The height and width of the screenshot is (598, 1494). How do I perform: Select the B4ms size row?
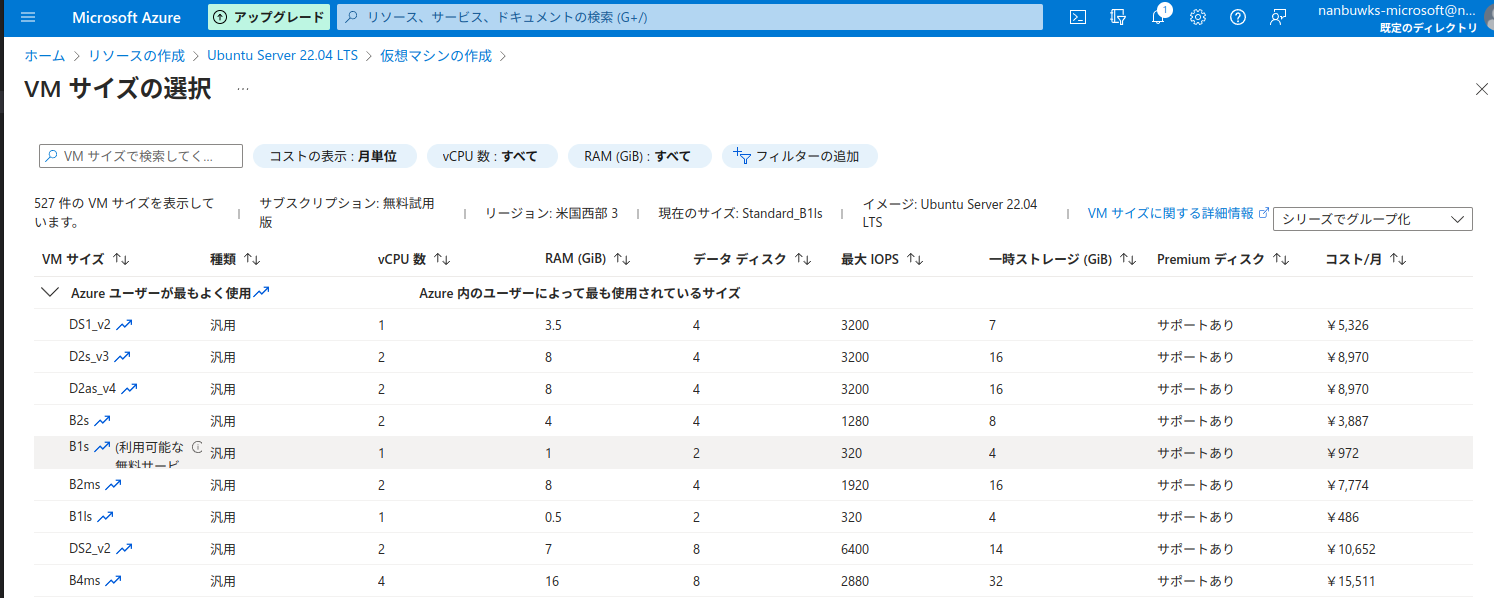753,581
